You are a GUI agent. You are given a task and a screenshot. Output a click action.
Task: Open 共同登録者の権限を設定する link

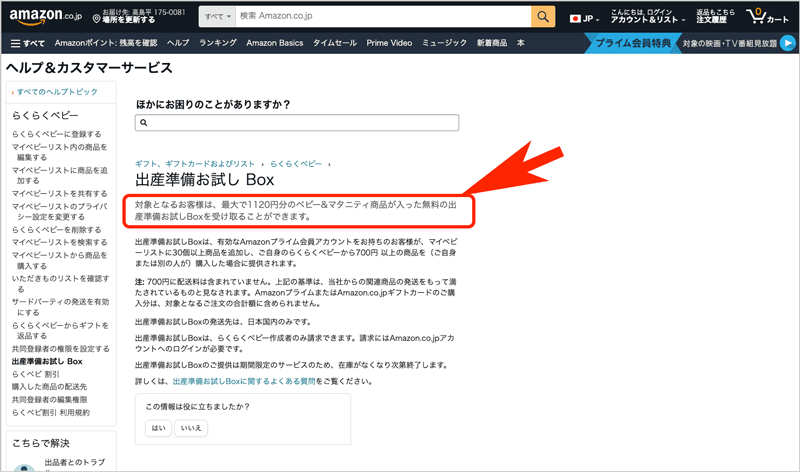click(61, 349)
